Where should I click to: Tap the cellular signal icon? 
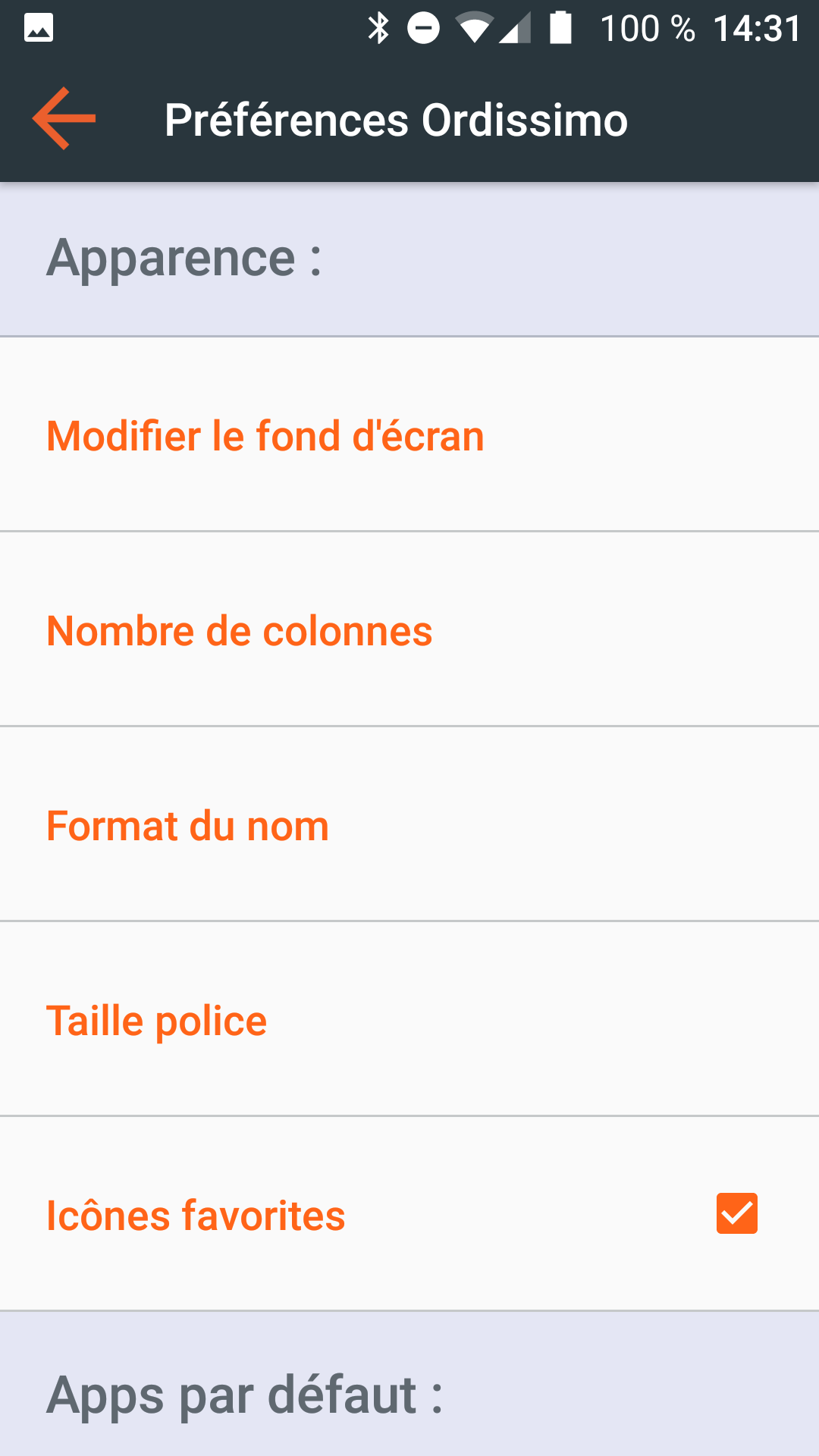tap(515, 29)
